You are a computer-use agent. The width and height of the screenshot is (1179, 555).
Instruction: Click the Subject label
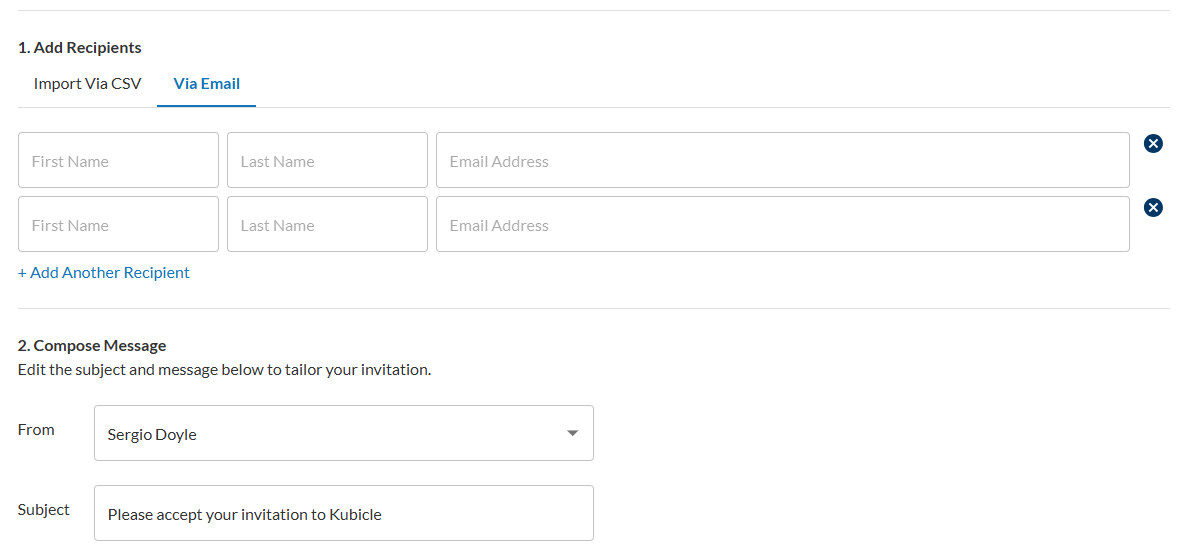tap(44, 510)
